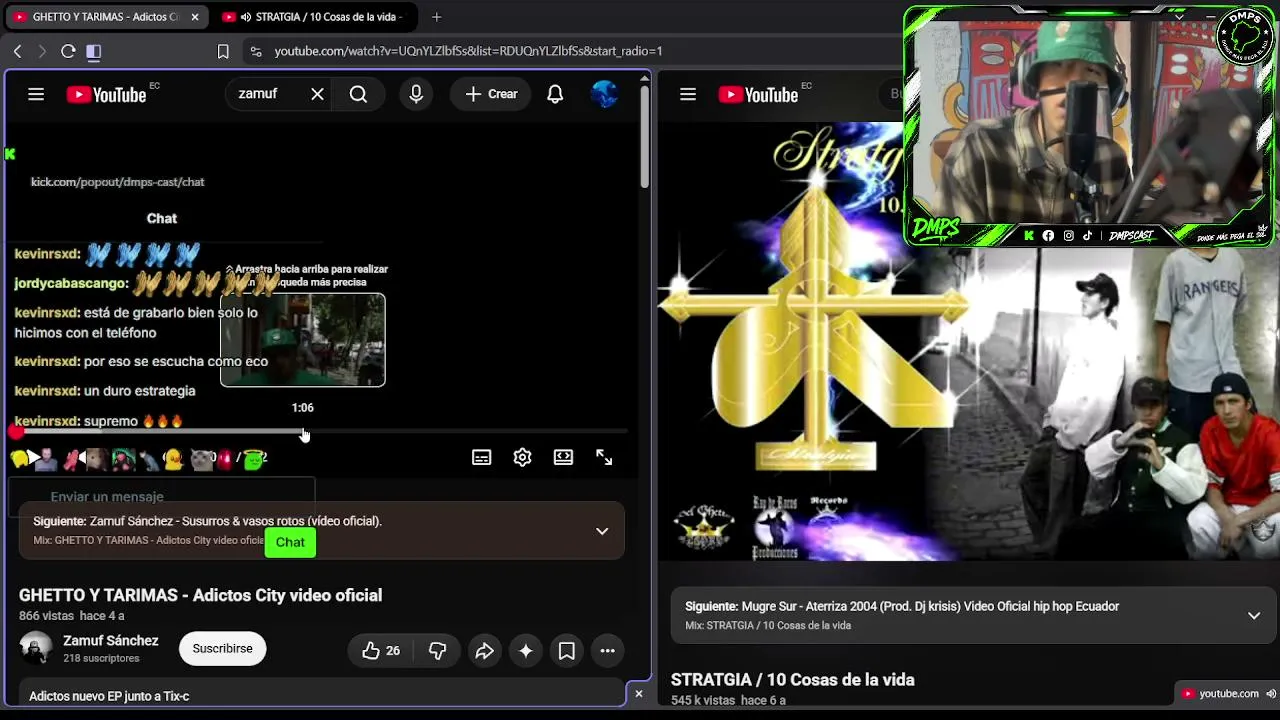Toggle theater mode on left player

pyautogui.click(x=564, y=457)
